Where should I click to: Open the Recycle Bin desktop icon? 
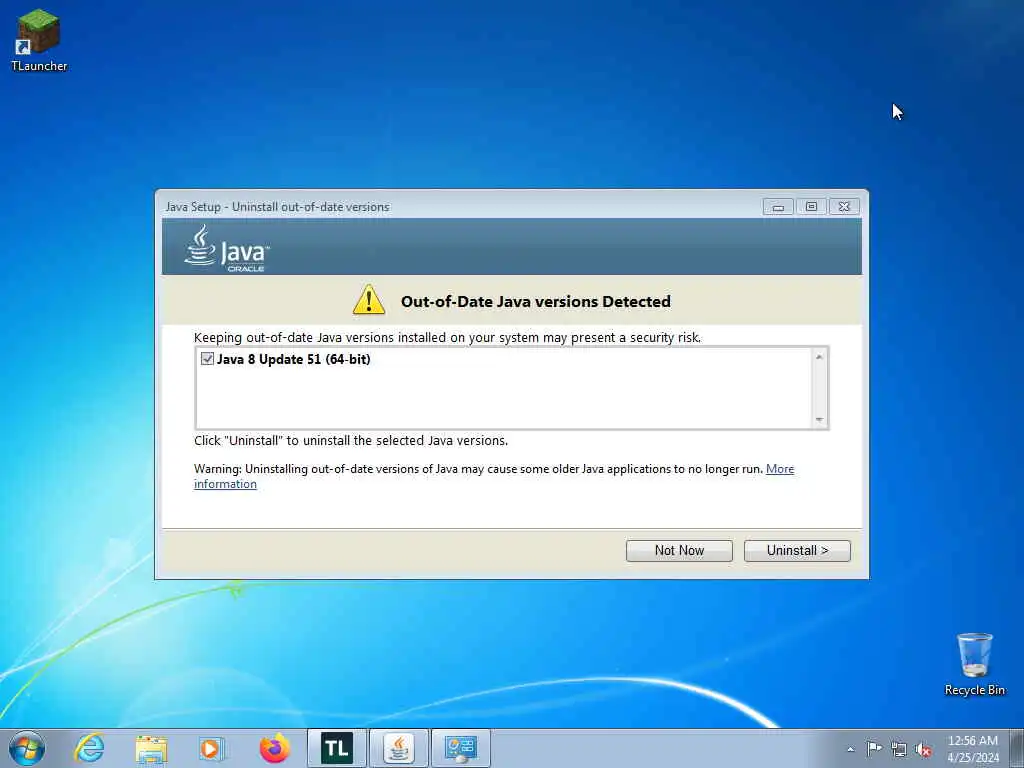tap(974, 664)
